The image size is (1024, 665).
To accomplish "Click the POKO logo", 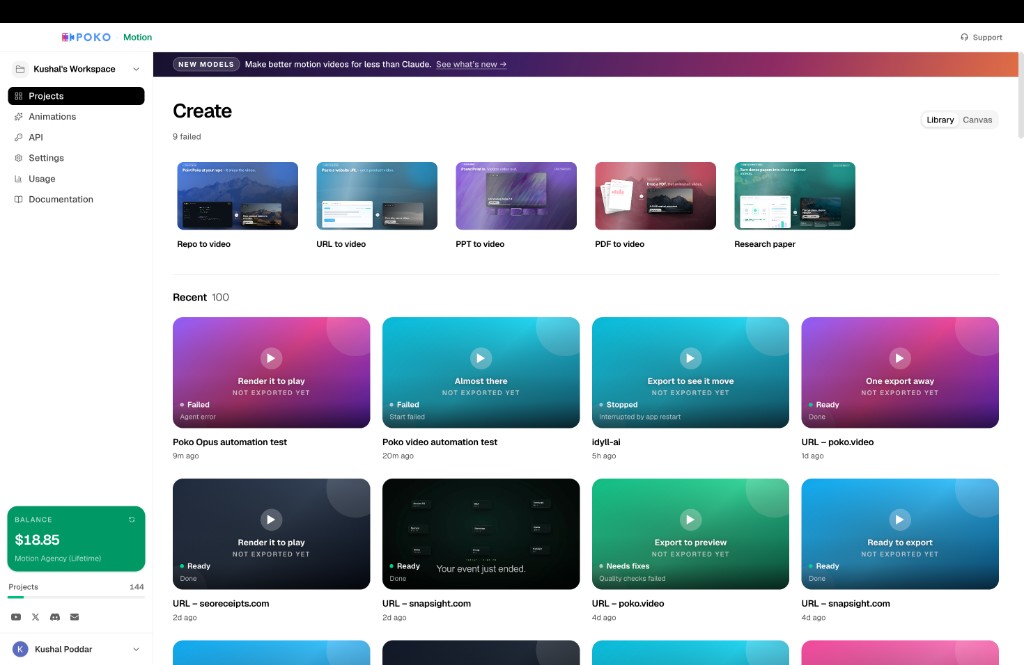I will tap(86, 37).
